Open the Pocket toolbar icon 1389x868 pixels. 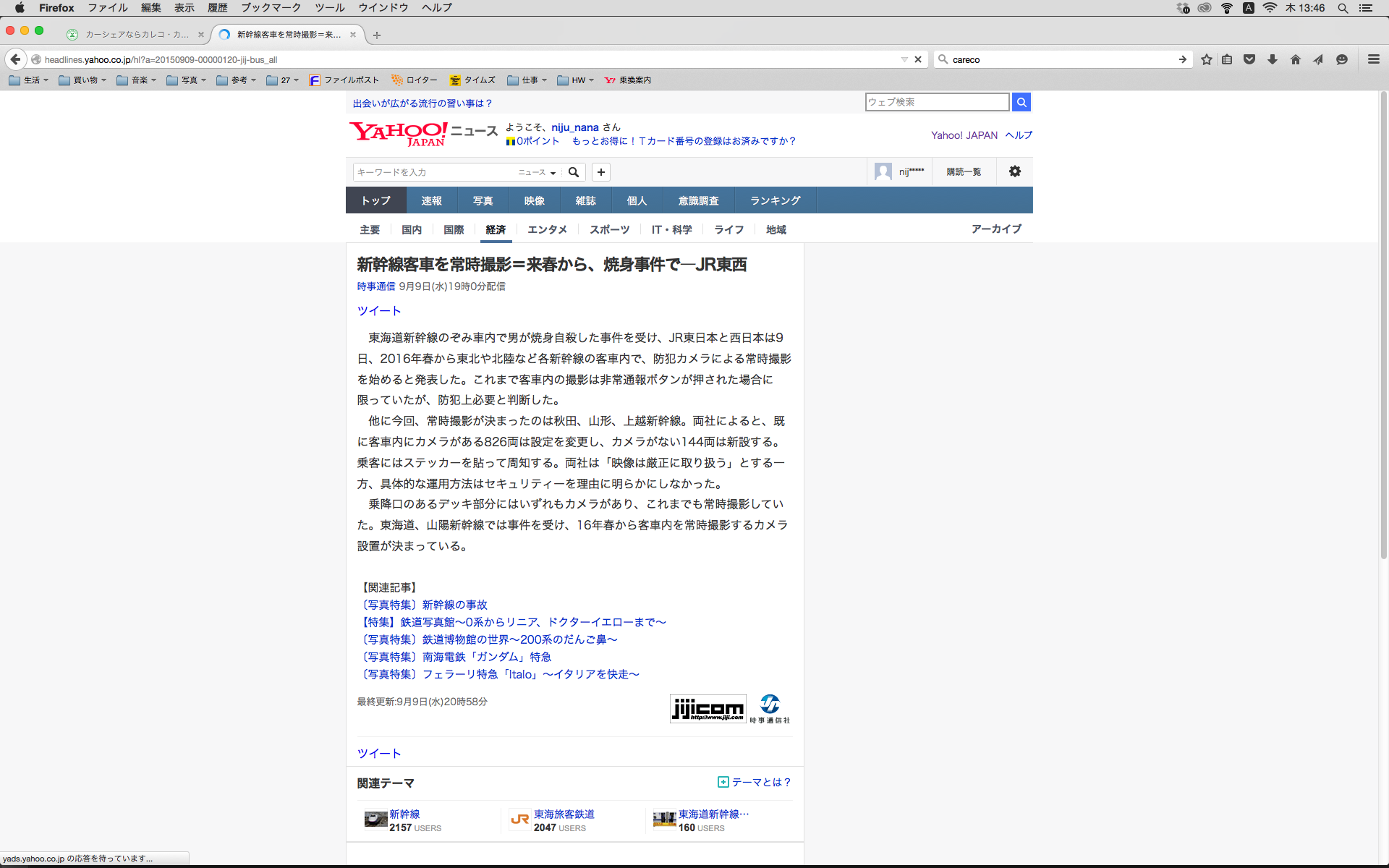(1249, 59)
